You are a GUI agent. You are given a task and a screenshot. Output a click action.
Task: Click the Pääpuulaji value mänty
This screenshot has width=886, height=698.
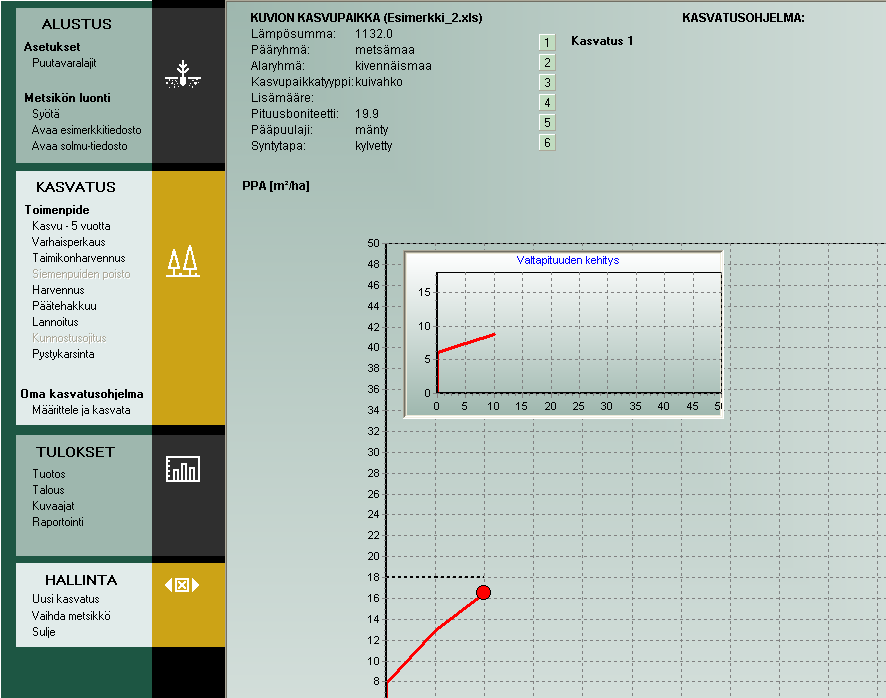tap(372, 130)
